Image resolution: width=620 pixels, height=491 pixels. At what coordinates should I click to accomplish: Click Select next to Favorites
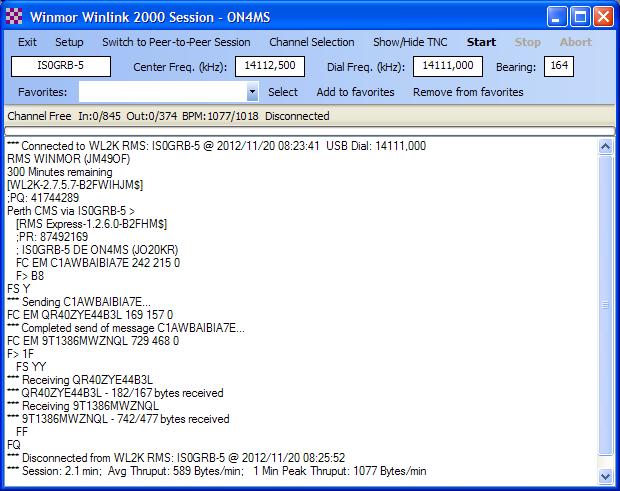(283, 92)
